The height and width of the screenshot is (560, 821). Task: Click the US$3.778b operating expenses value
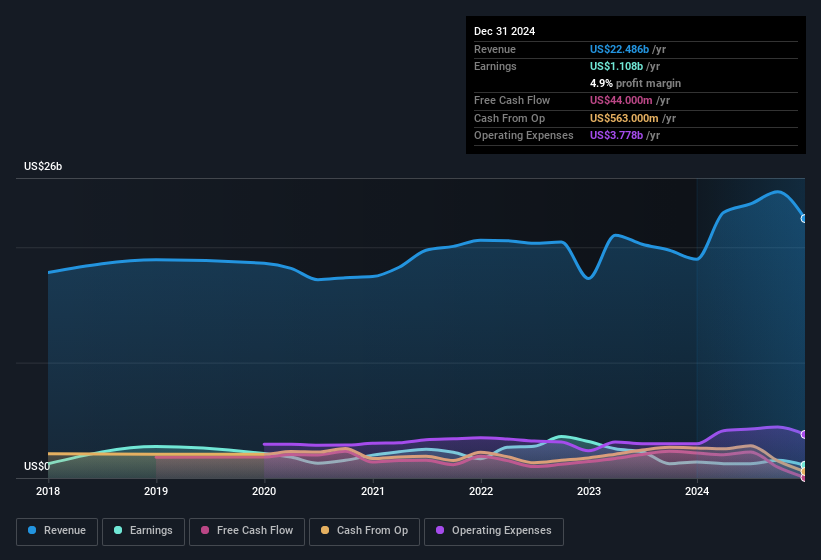click(616, 135)
